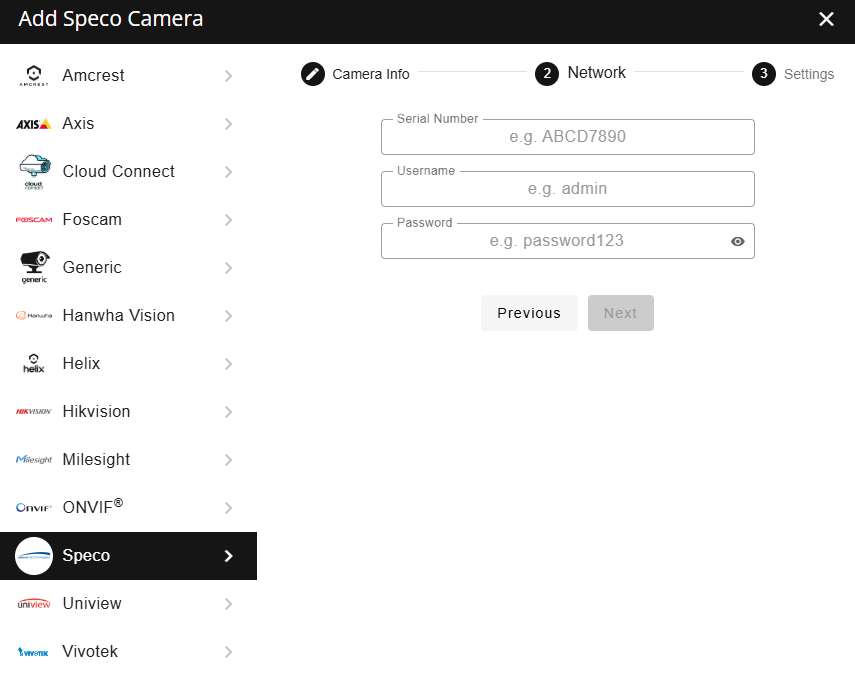Expand the Amcrest row chevron
The image size is (855, 679).
pyautogui.click(x=228, y=76)
